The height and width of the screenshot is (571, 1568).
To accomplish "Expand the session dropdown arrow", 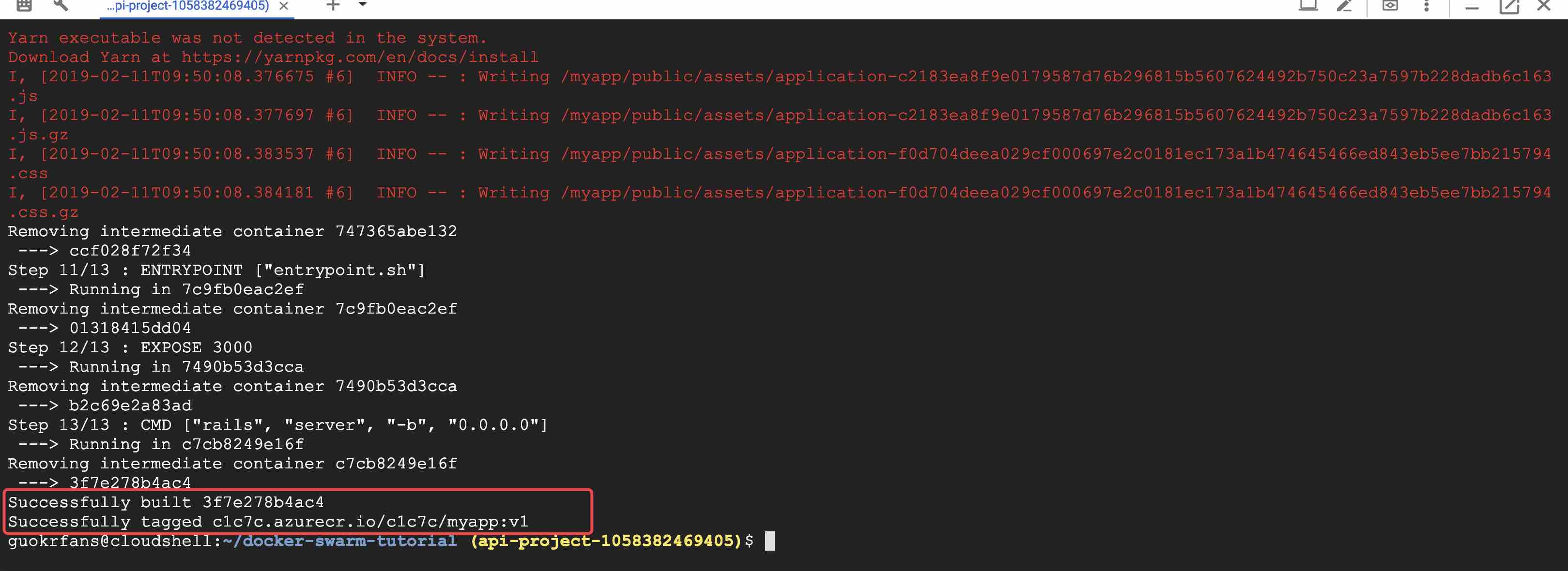I will (x=363, y=4).
